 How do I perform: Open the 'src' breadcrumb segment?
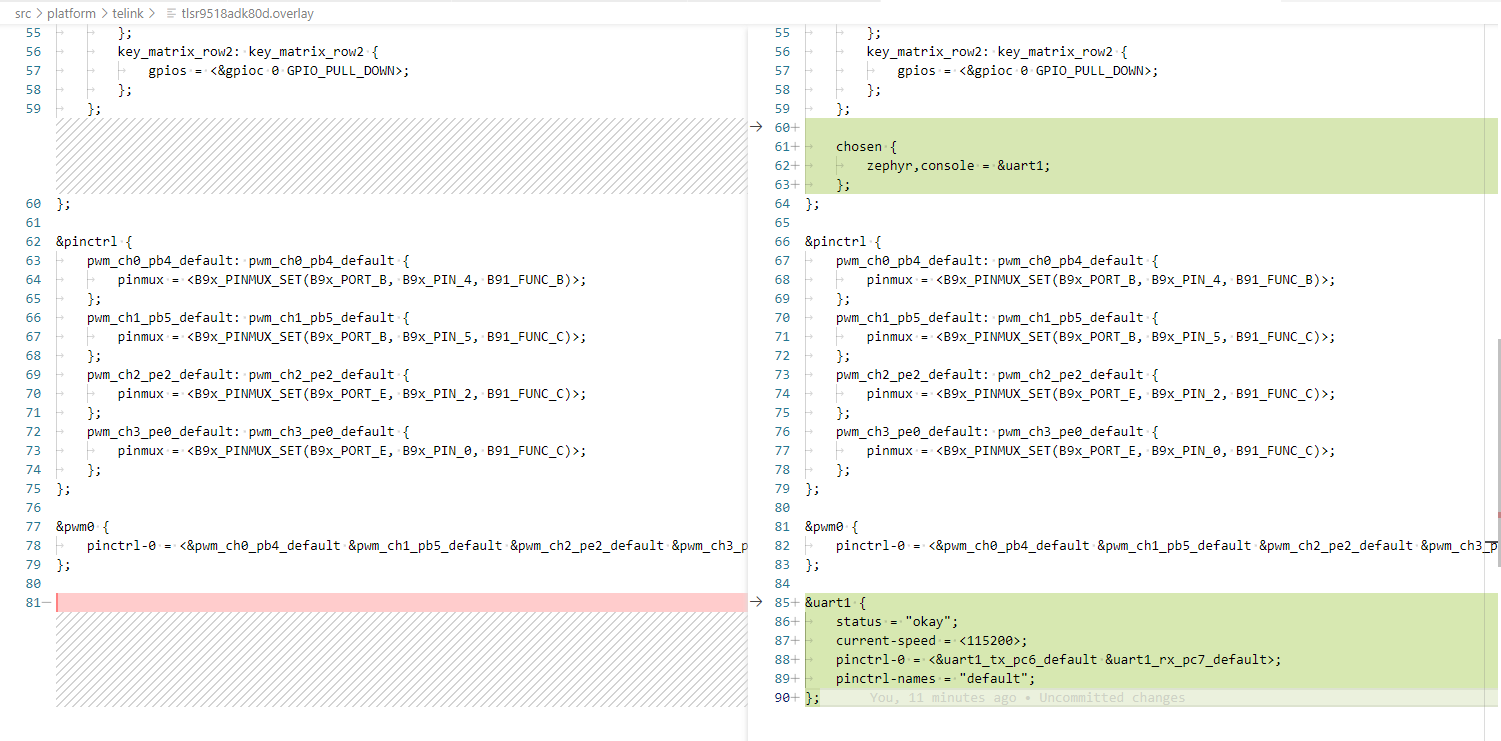[x=23, y=13]
